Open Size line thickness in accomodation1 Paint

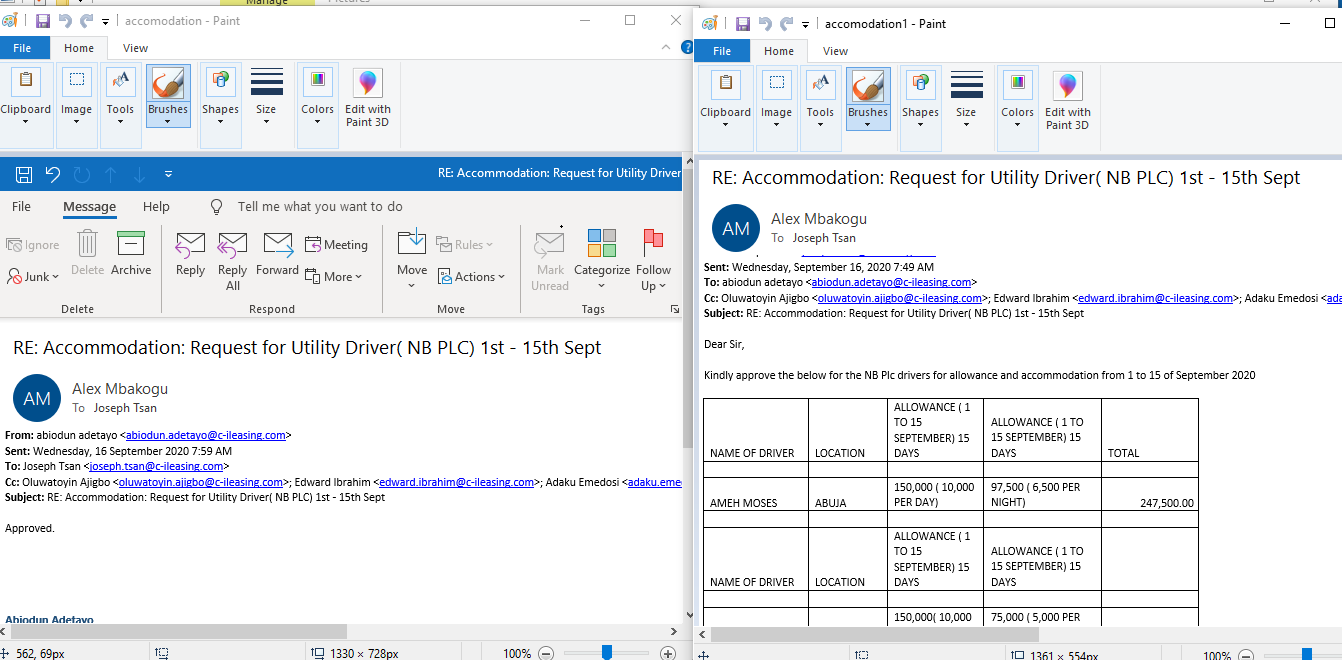(966, 100)
